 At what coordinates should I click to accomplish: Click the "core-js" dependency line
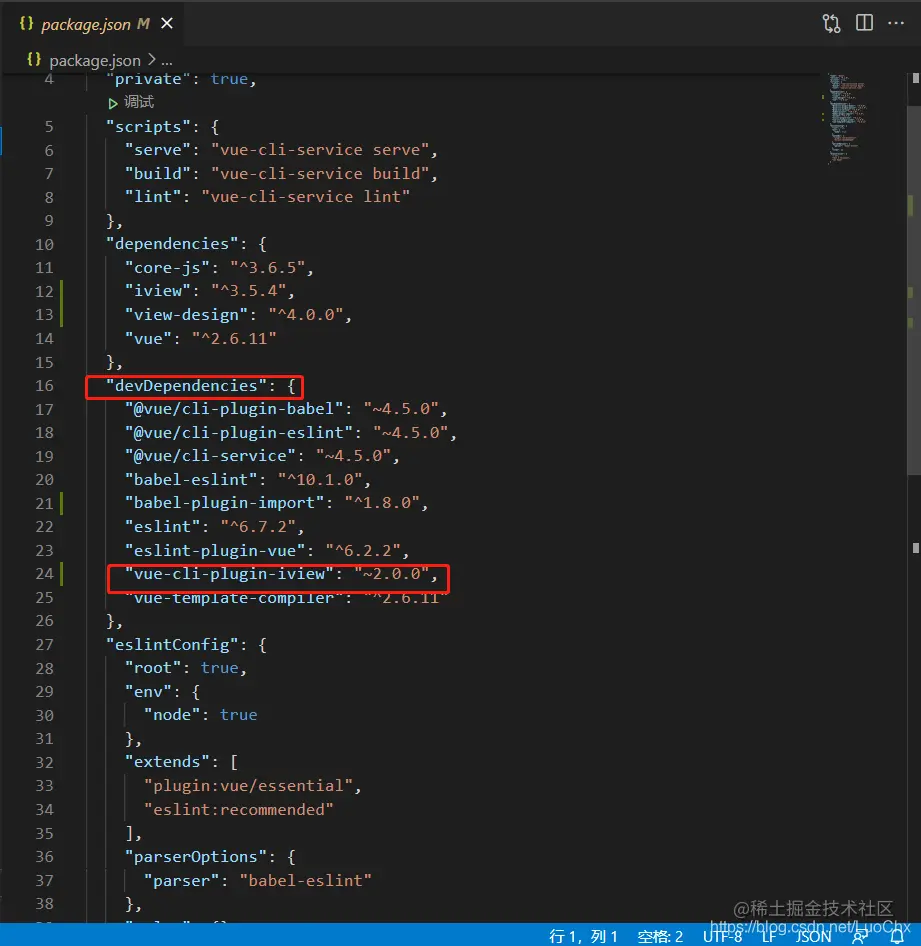click(x=219, y=268)
